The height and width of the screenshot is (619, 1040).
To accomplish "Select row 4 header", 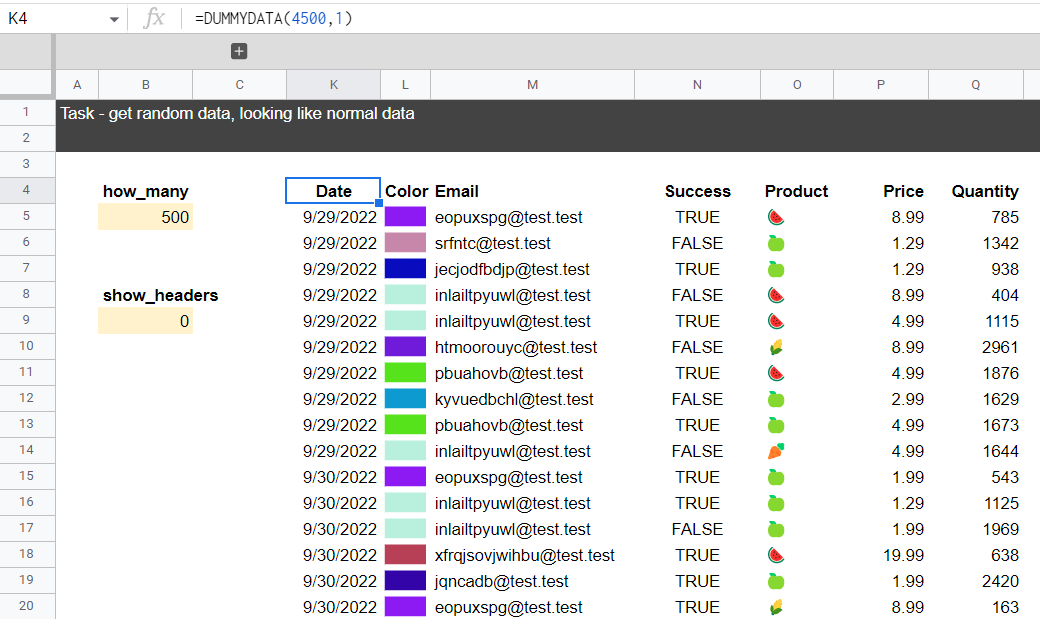I will (27, 190).
